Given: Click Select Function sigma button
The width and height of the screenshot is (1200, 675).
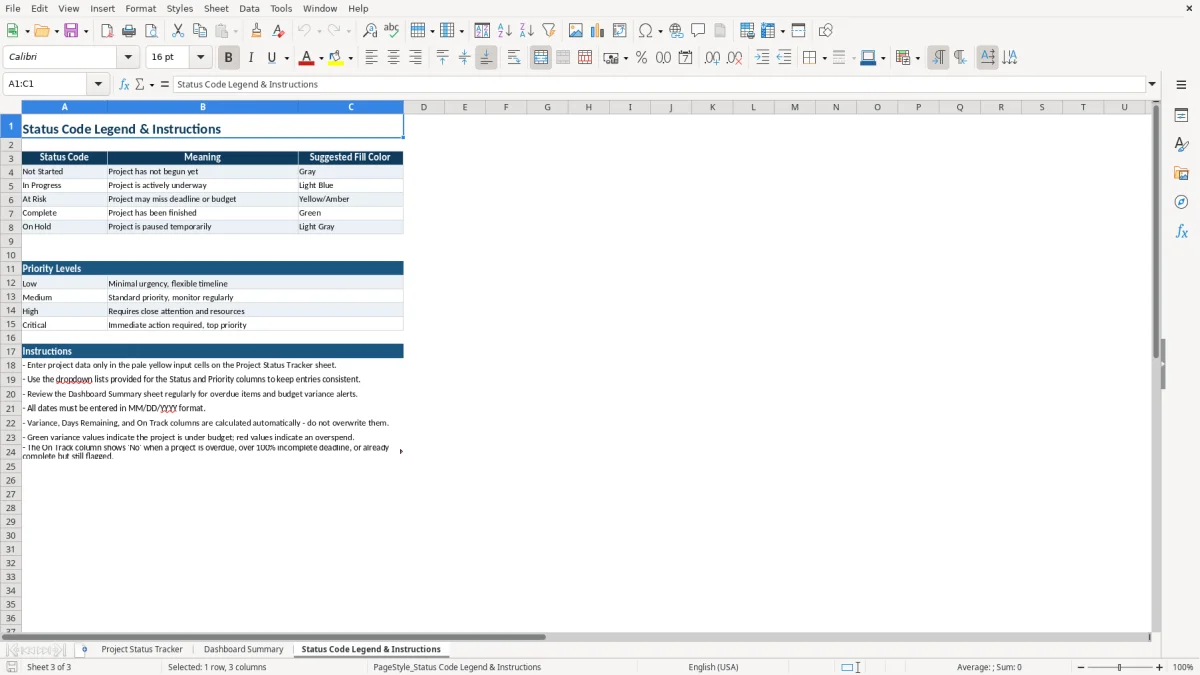Looking at the screenshot, I should [x=140, y=84].
